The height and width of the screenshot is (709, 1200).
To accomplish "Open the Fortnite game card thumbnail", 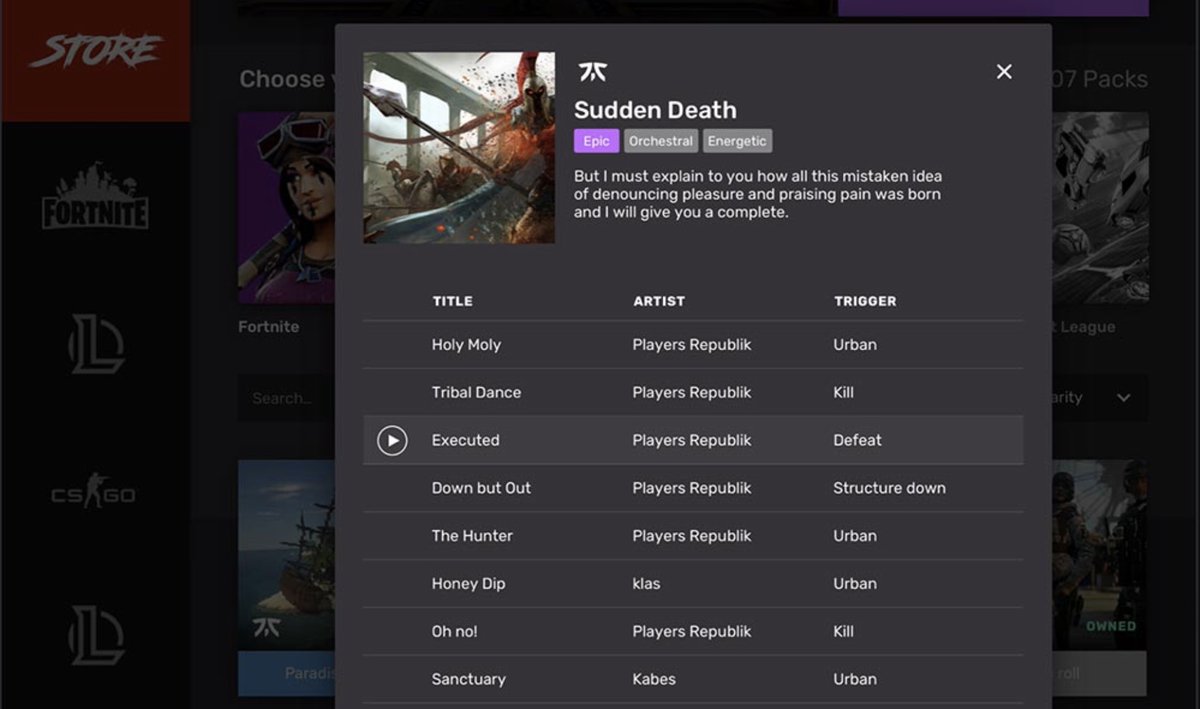I will pyautogui.click(x=286, y=207).
